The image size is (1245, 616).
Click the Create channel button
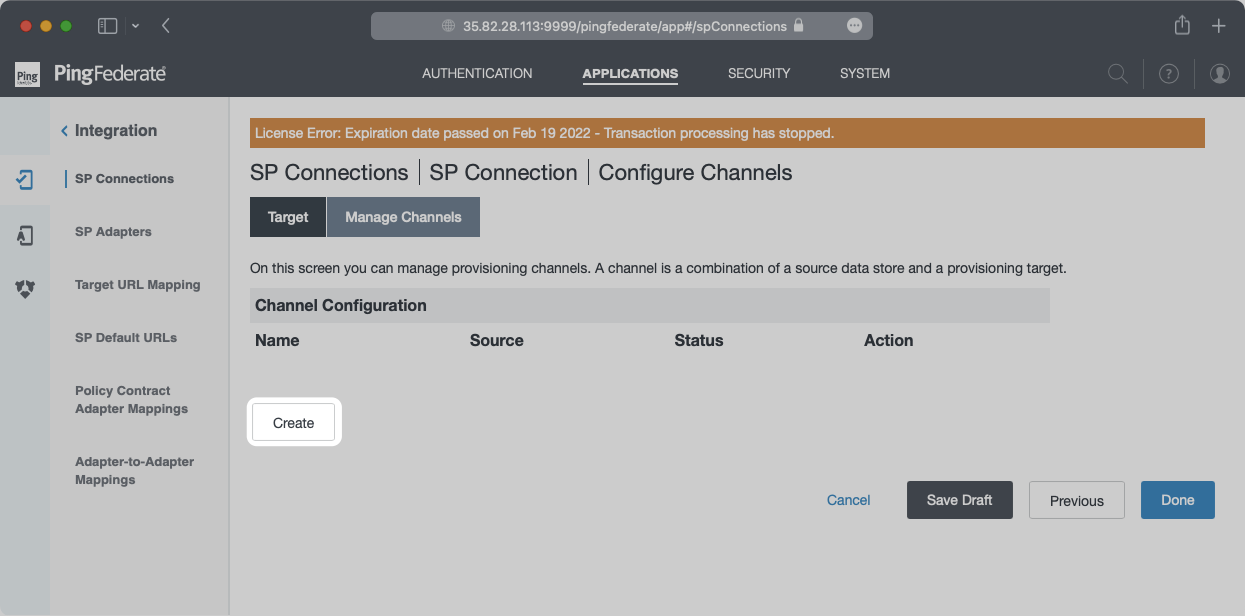point(293,423)
